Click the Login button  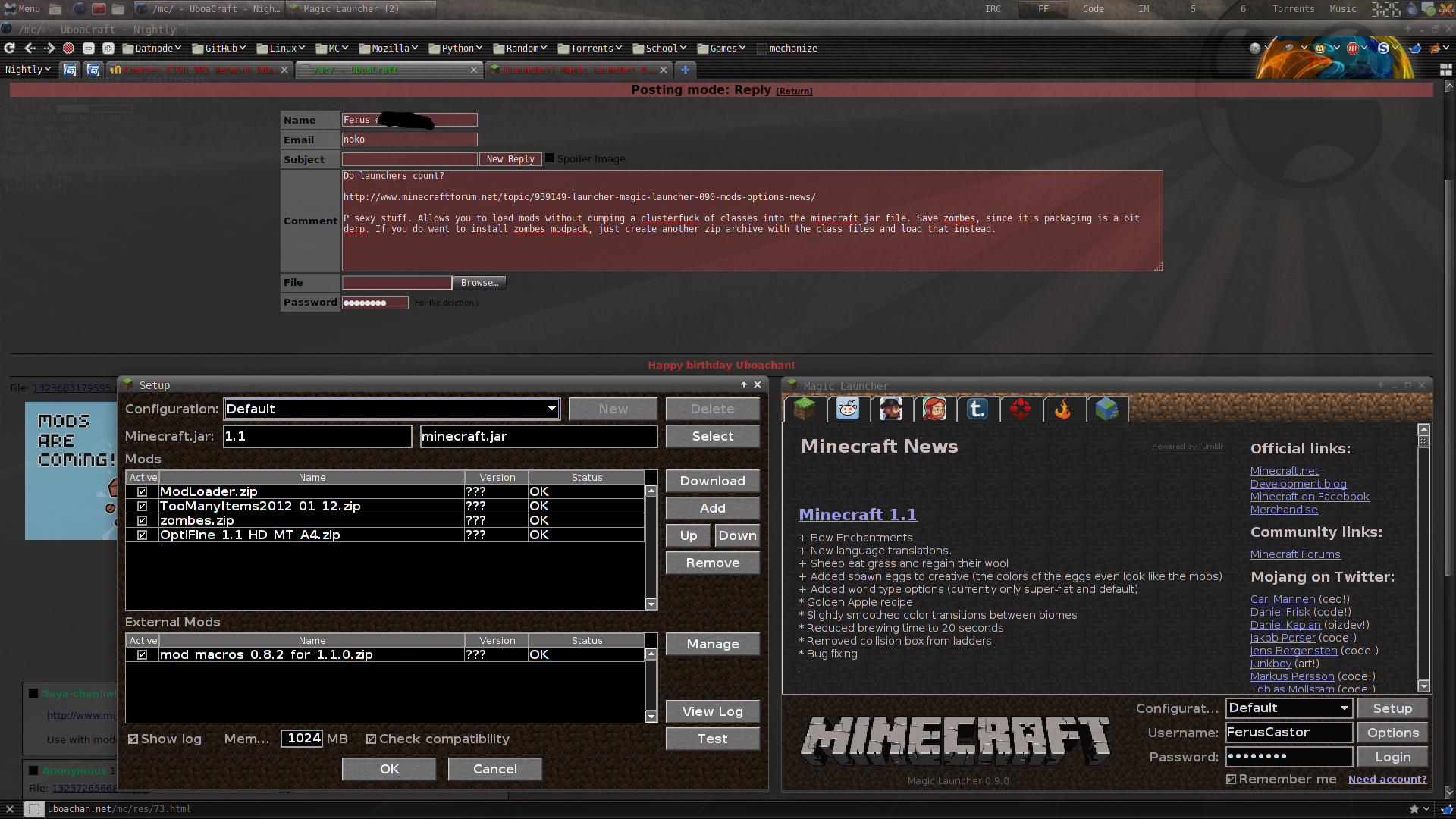1392,757
